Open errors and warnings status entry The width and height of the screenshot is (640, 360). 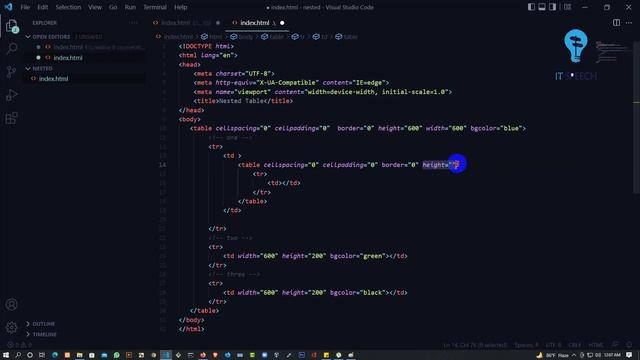[19, 345]
